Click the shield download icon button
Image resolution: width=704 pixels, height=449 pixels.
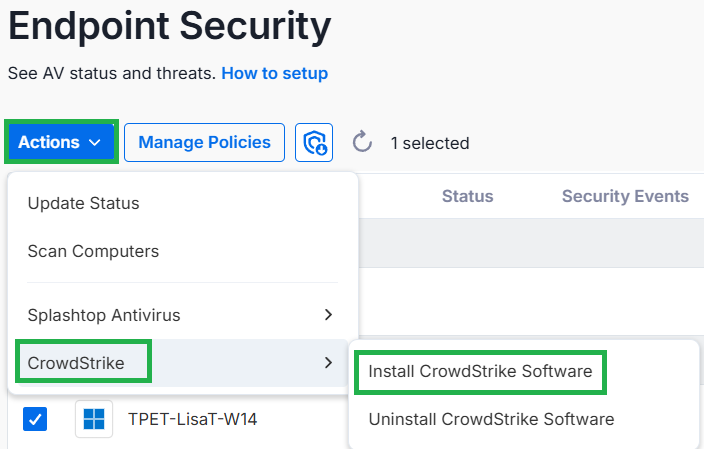tap(314, 142)
